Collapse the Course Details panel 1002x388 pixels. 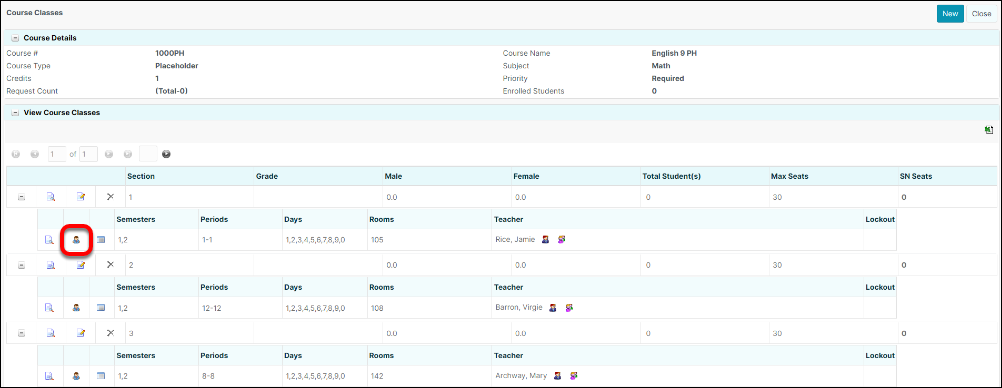[x=15, y=38]
